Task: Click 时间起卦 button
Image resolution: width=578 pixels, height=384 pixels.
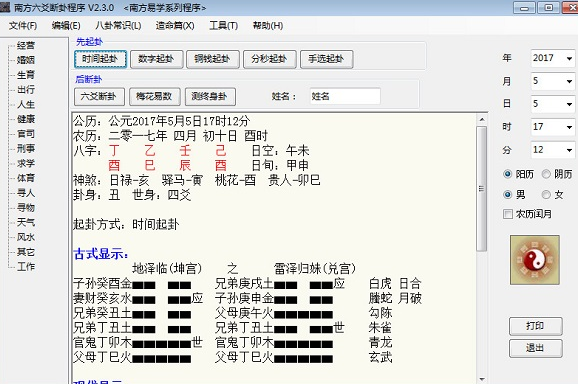Action: [x=100, y=59]
